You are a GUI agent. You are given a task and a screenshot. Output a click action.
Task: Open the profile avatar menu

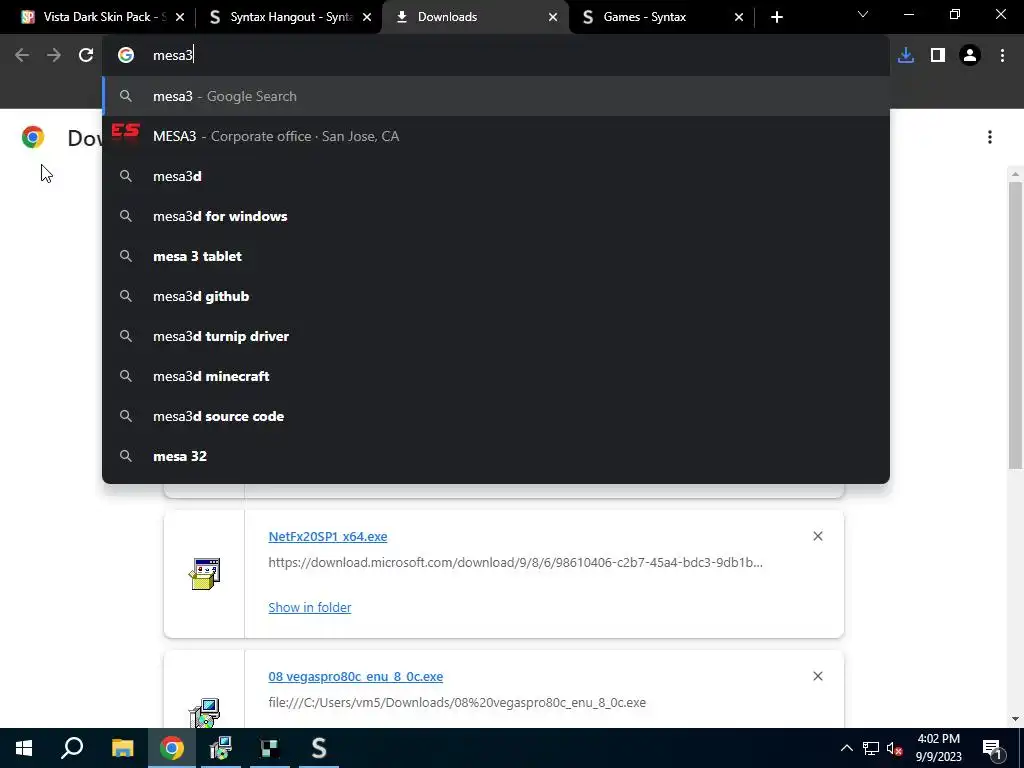pos(970,56)
